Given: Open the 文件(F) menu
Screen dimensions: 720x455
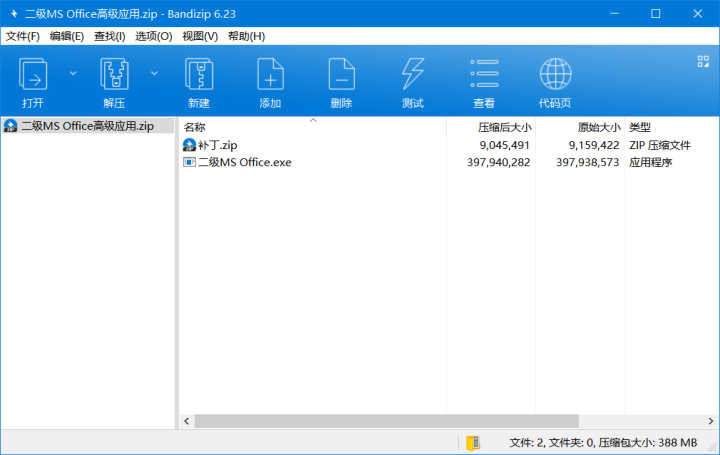Looking at the screenshot, I should coord(23,36).
